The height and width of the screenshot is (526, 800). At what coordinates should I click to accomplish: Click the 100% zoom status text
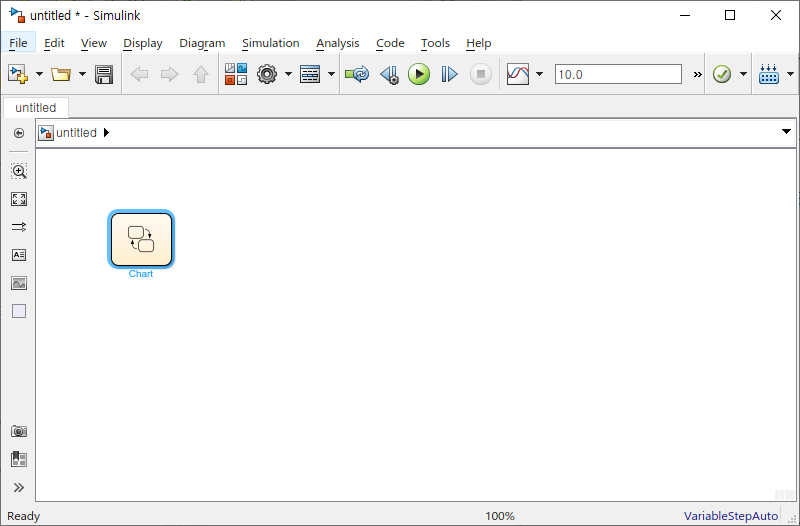(x=500, y=516)
